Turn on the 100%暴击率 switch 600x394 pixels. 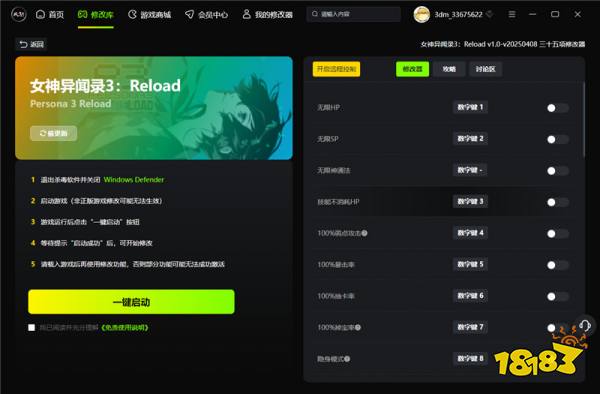[558, 265]
